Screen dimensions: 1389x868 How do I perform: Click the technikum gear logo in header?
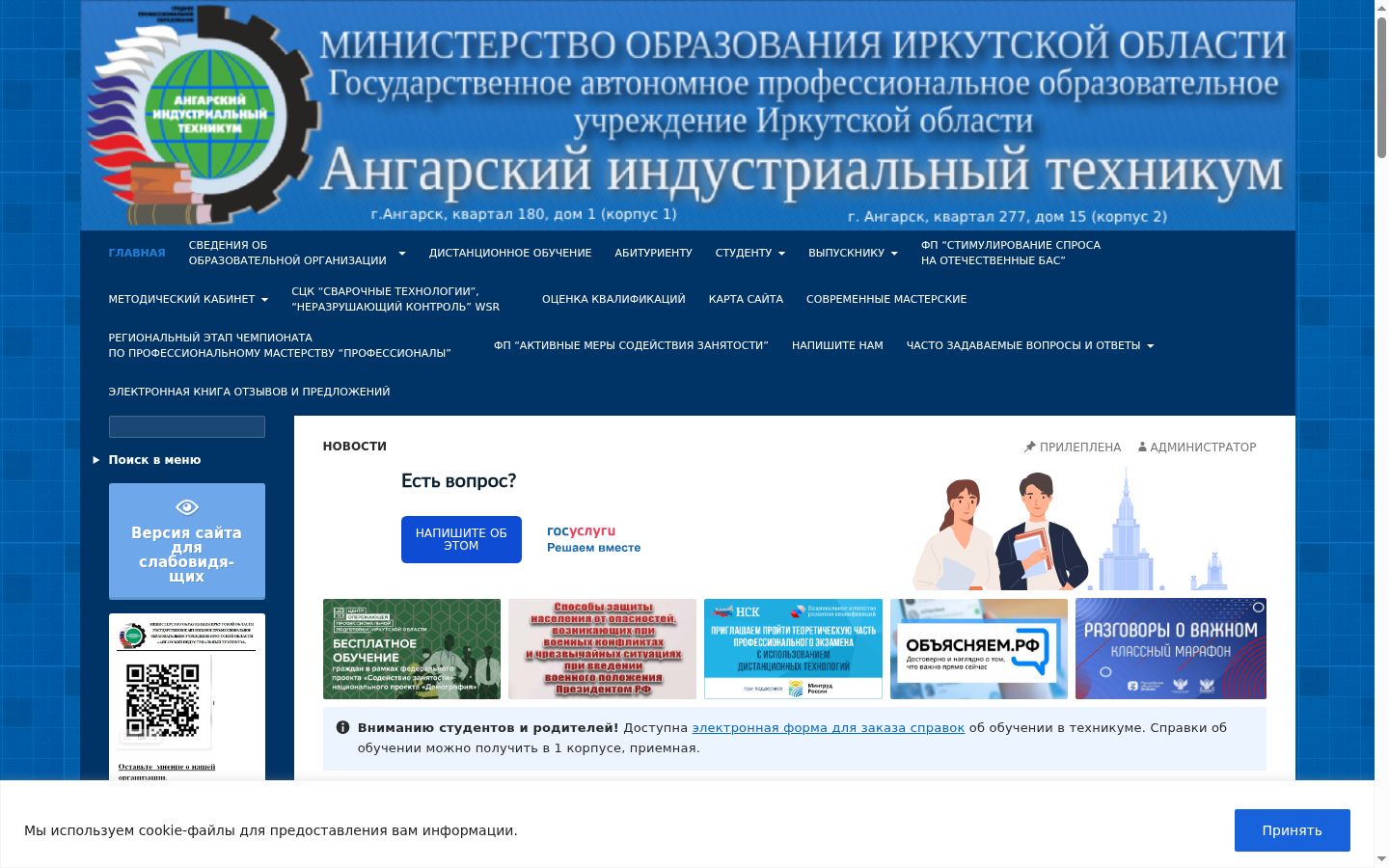(203, 116)
